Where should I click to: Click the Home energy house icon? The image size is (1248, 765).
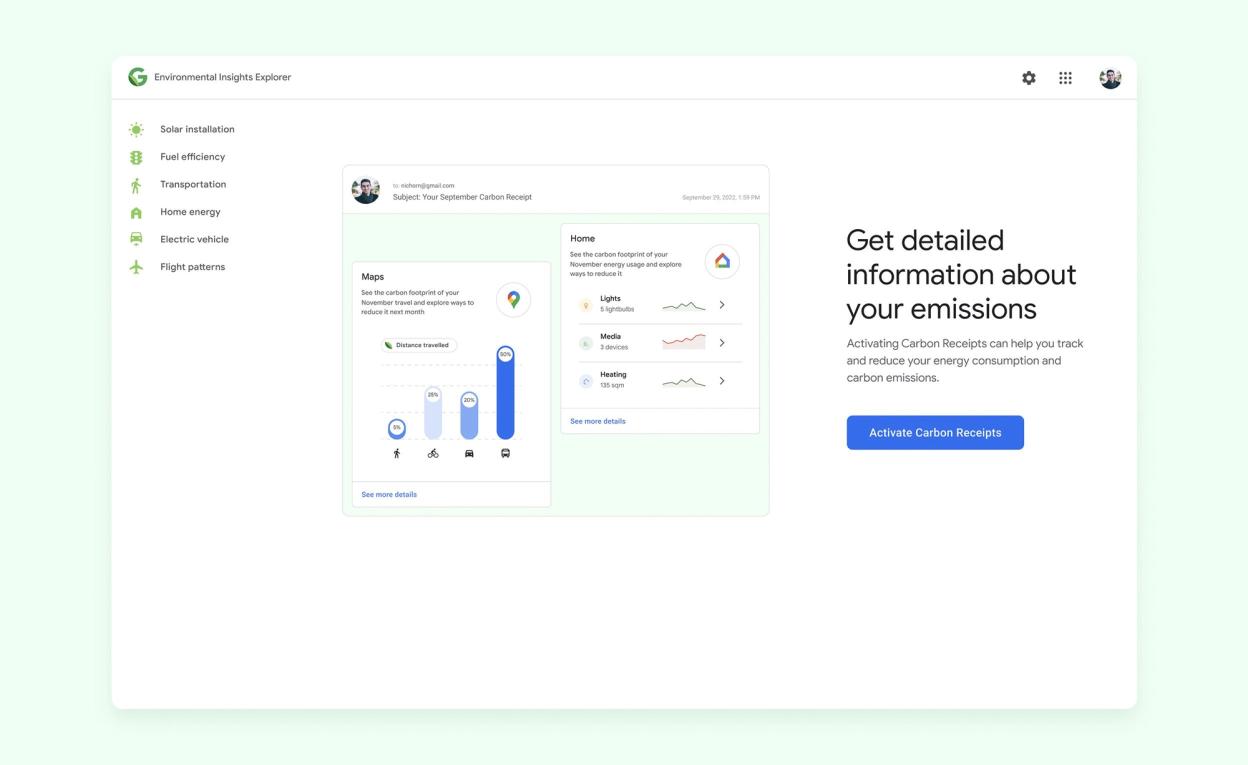(136, 212)
